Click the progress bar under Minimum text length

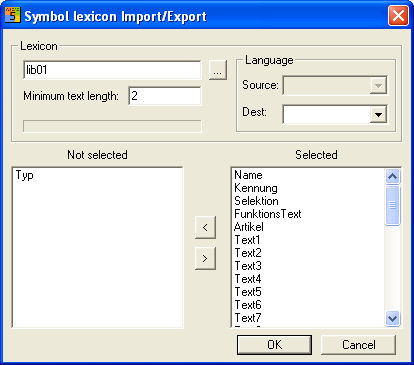point(112,126)
